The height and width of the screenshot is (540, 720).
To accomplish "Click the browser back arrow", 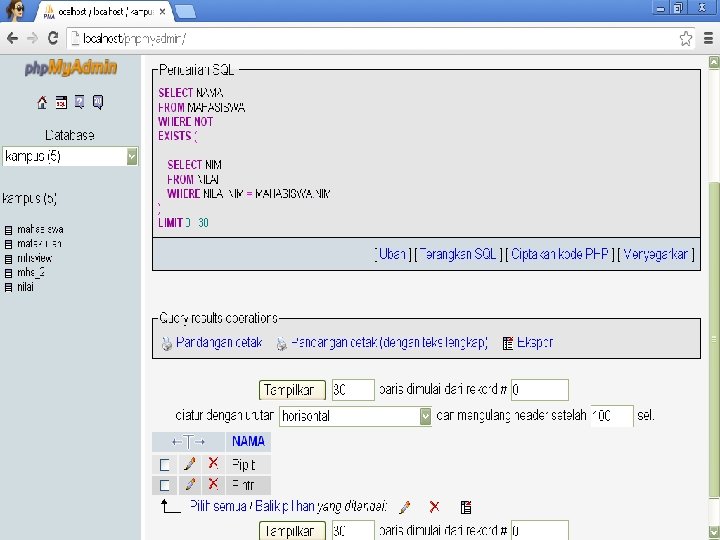I will pyautogui.click(x=12, y=38).
